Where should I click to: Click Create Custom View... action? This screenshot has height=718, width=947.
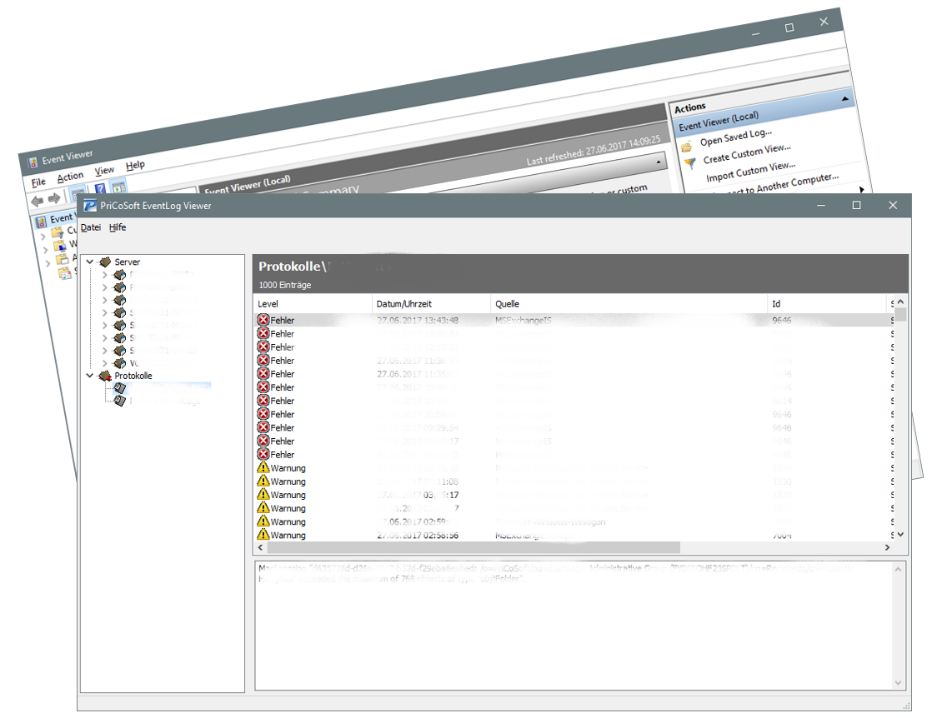point(746,153)
